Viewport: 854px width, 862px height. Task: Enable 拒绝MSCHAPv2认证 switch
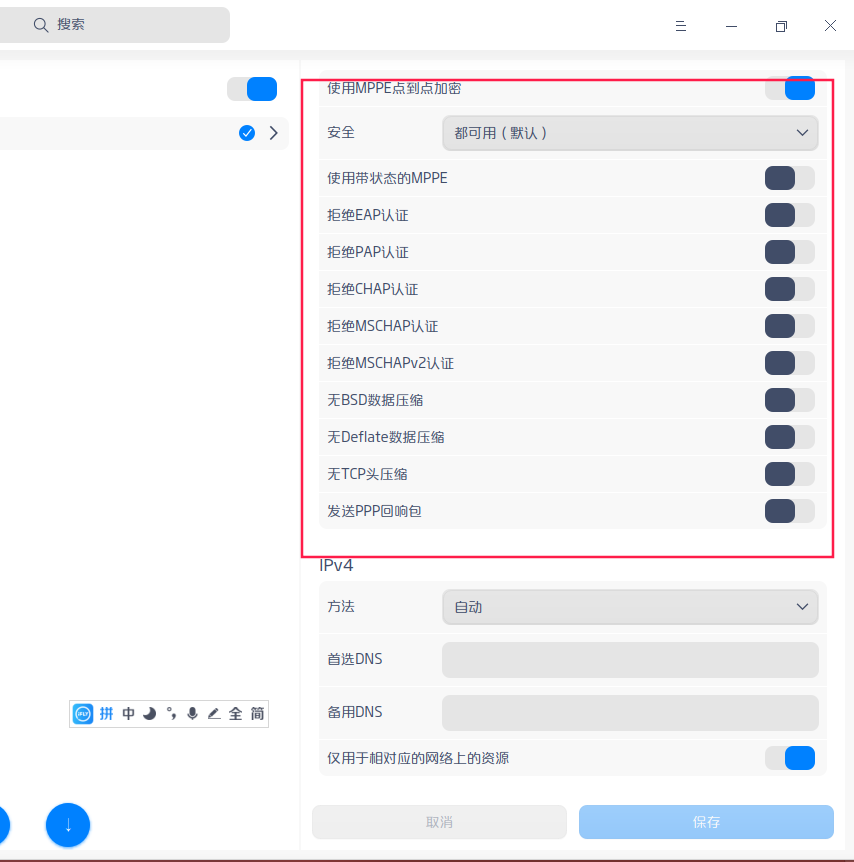point(790,363)
